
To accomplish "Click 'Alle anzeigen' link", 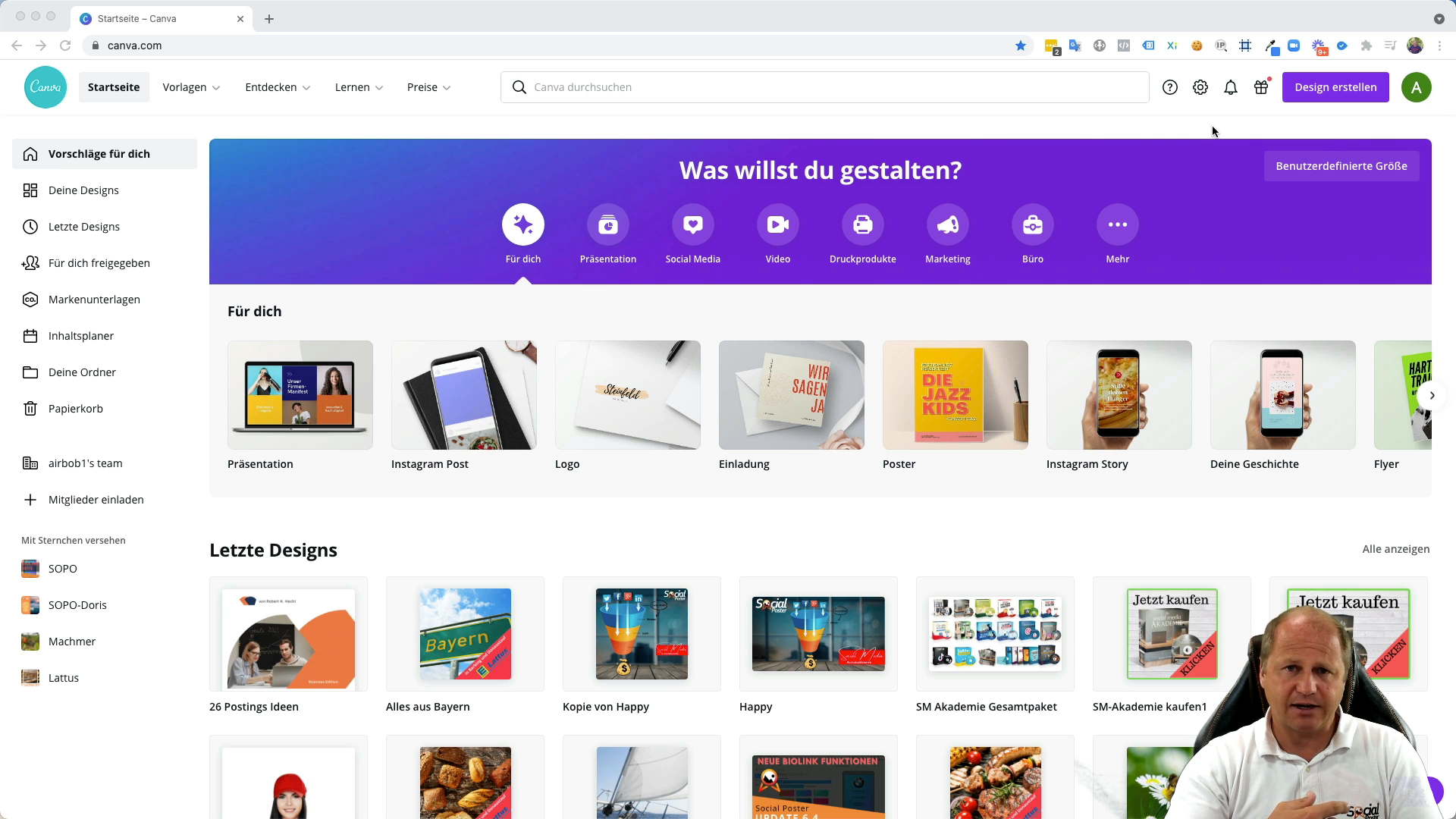I will click(1395, 549).
